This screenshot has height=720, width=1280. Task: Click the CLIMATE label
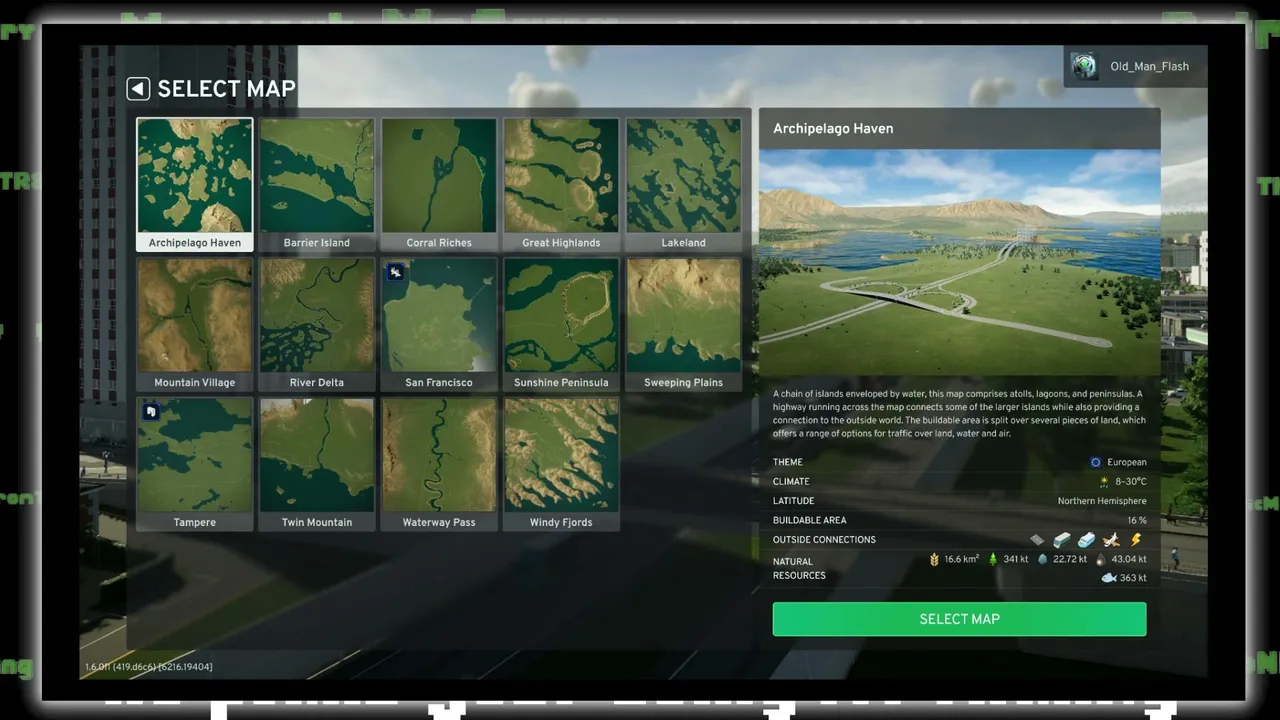click(x=791, y=481)
